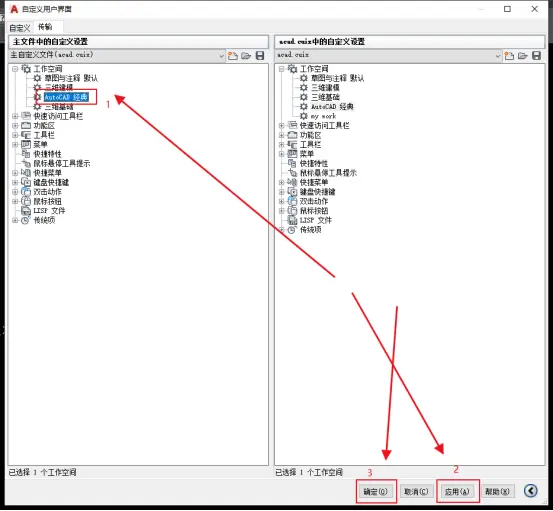The width and height of the screenshot is (553, 511).
Task: Select 菜单 in the left tree
Action: click(40, 145)
